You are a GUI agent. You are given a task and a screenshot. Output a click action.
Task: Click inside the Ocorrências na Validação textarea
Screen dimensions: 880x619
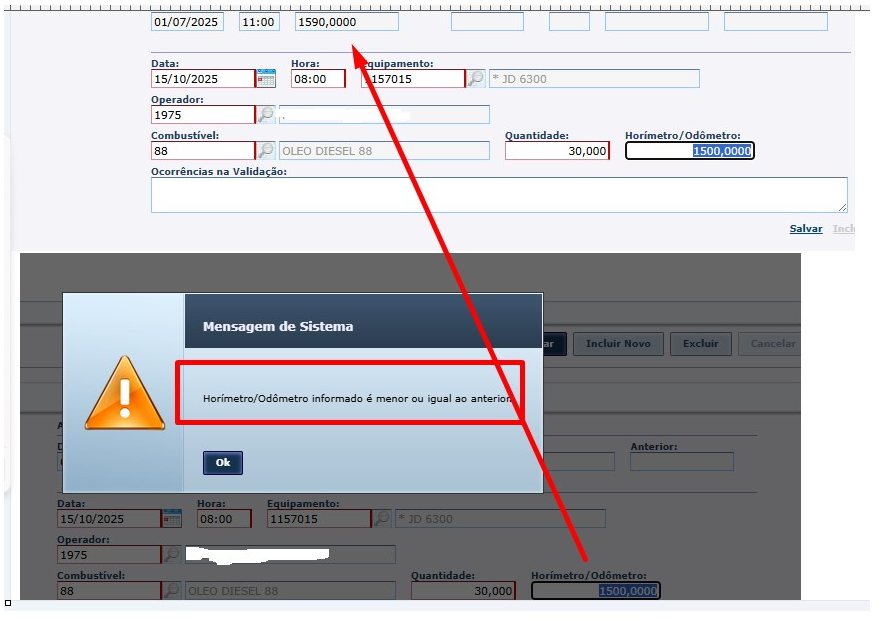[499, 195]
